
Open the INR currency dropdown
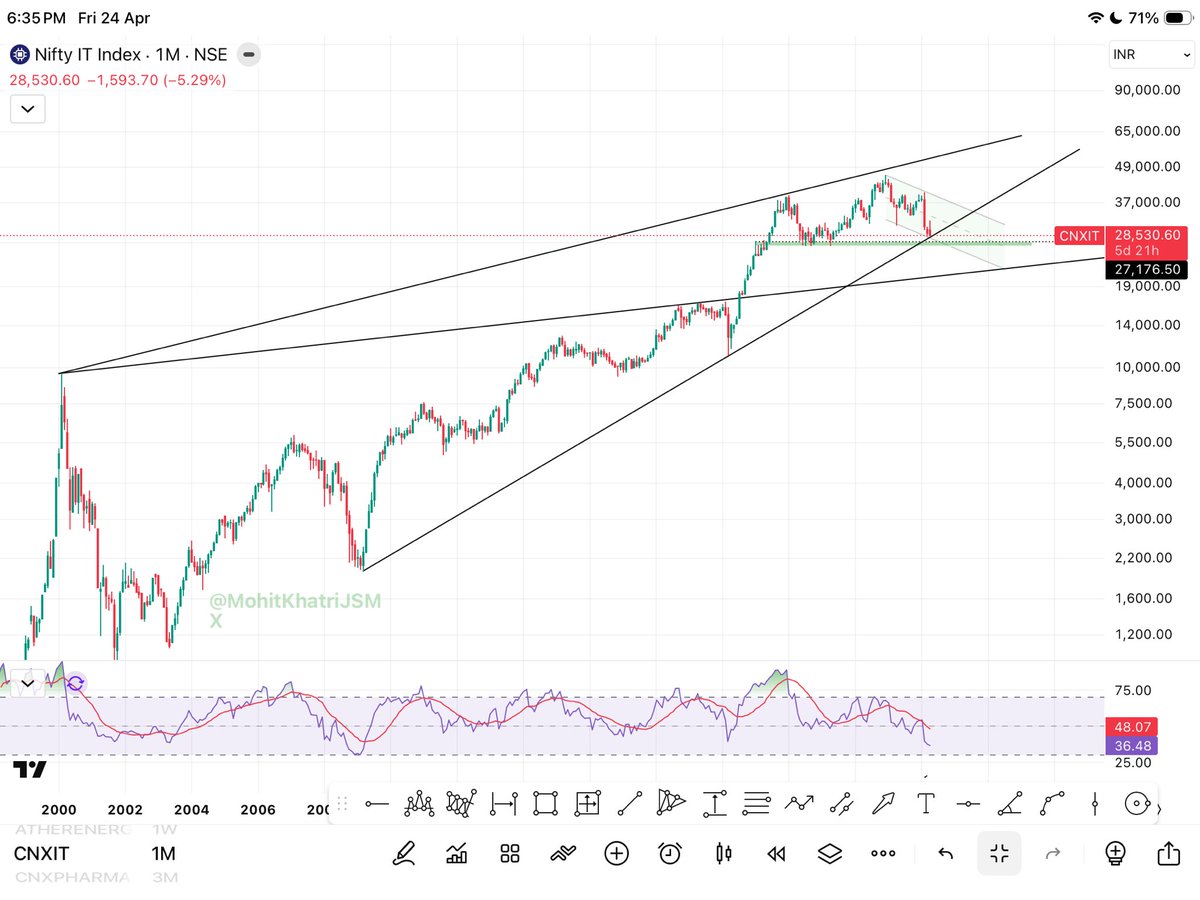pos(1150,54)
